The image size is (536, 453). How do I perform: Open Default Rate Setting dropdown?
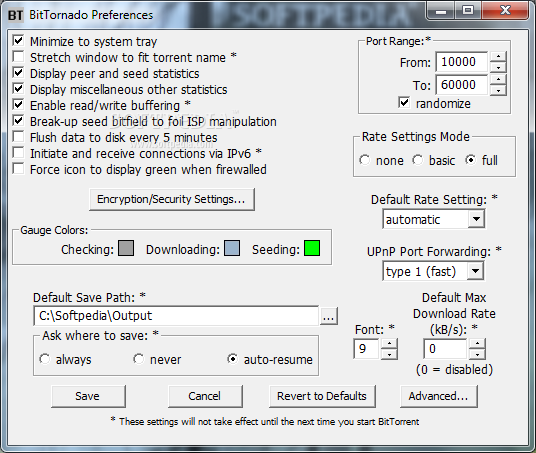pyautogui.click(x=476, y=219)
